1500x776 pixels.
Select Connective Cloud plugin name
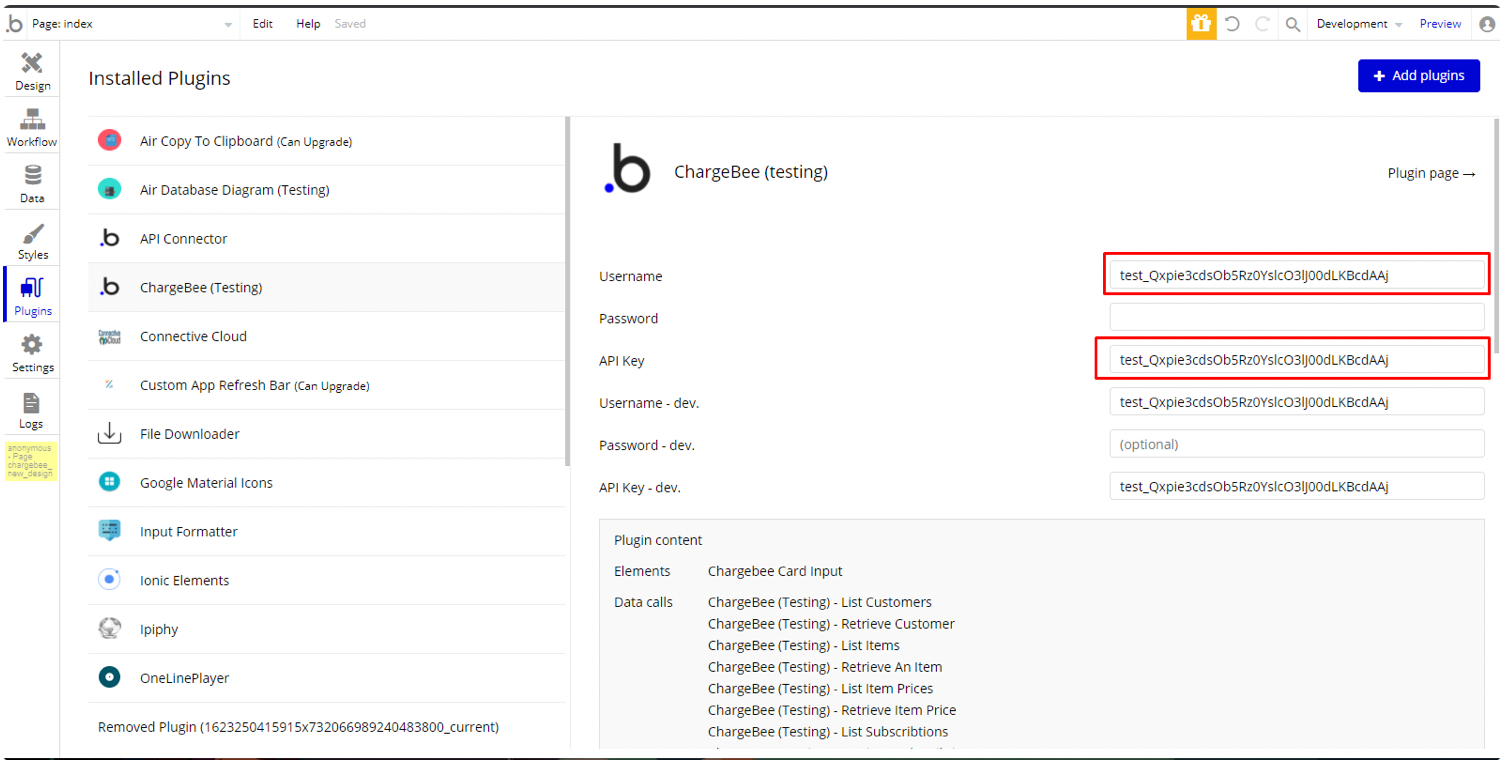(x=193, y=337)
